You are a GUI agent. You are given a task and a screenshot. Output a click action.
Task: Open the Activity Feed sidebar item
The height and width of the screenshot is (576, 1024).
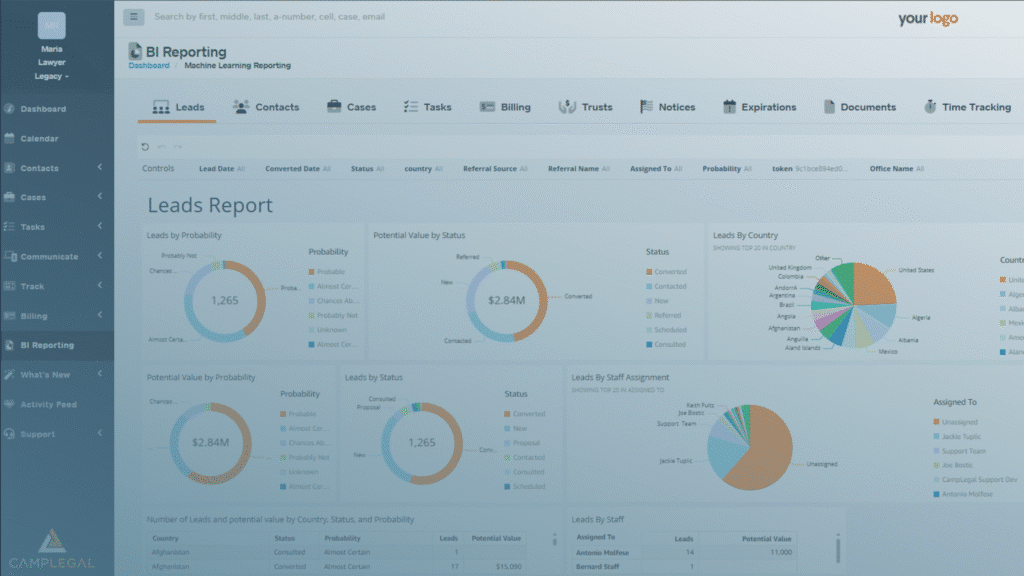point(48,405)
